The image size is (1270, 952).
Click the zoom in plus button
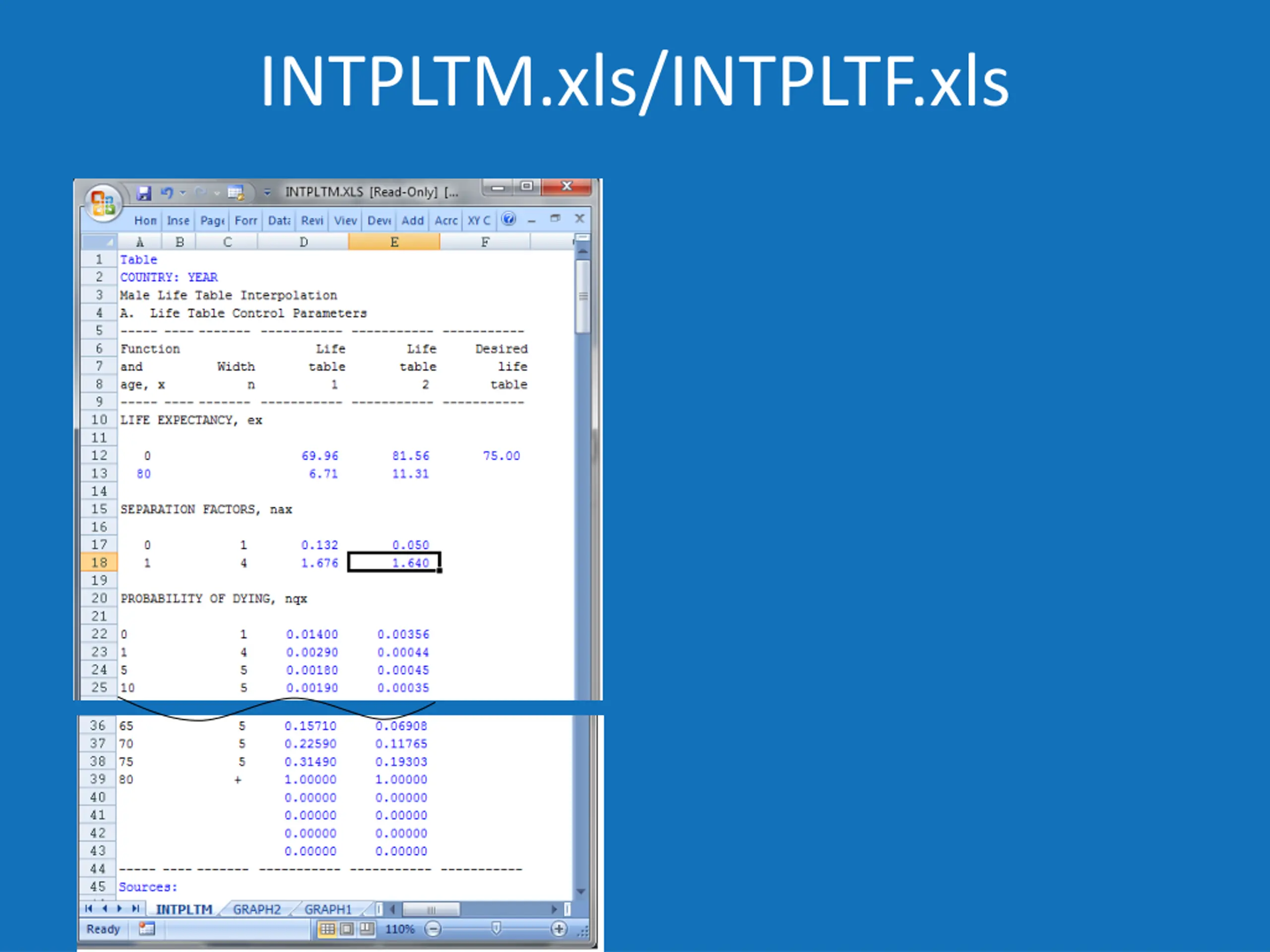pos(558,929)
